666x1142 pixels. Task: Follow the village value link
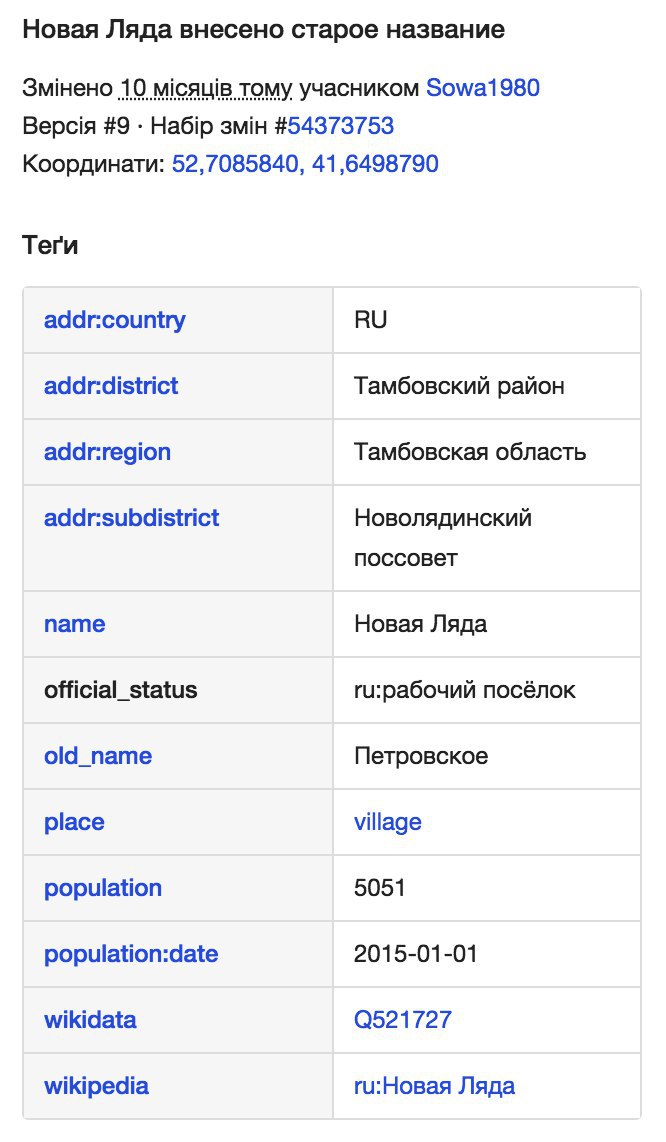(388, 822)
